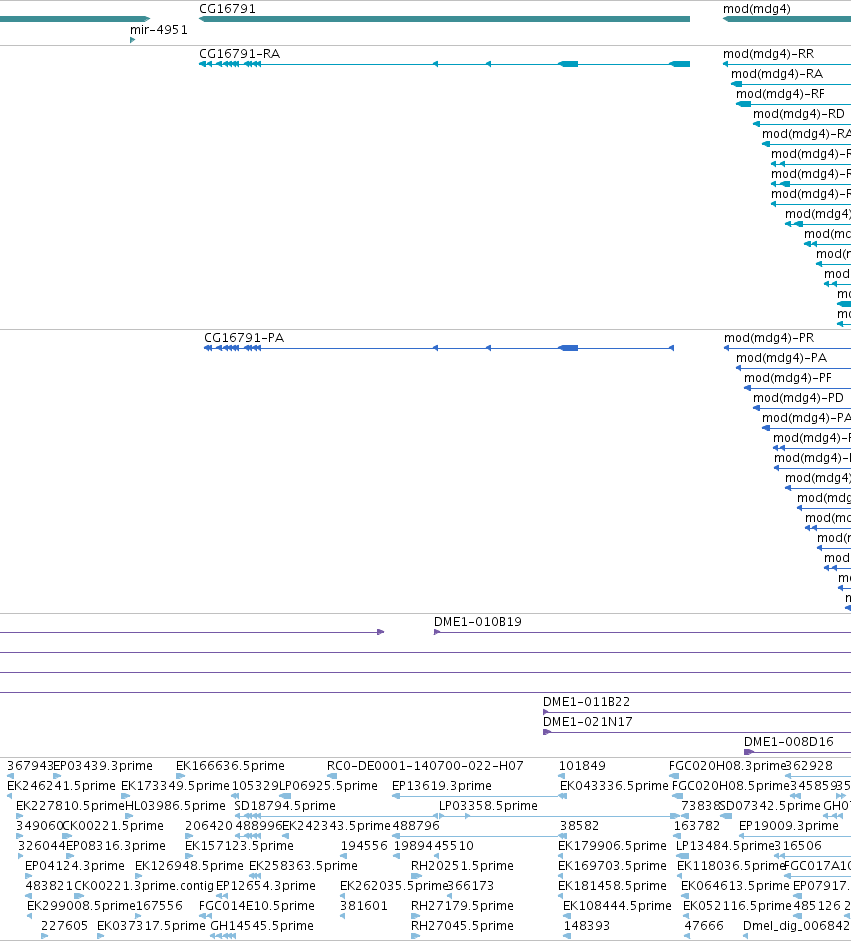The height and width of the screenshot is (941, 851).
Task: Select EST LP06925.5prime
Action: click(328, 786)
